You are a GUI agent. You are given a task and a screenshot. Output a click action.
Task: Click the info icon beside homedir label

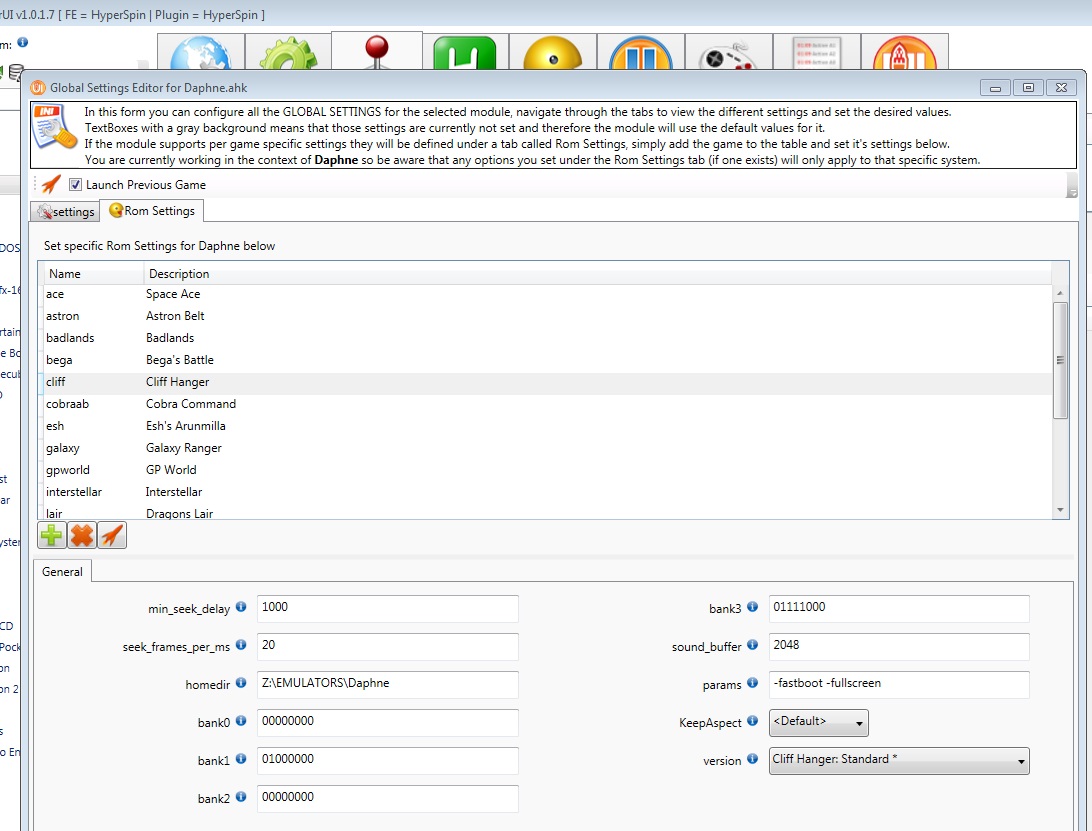[x=241, y=684]
